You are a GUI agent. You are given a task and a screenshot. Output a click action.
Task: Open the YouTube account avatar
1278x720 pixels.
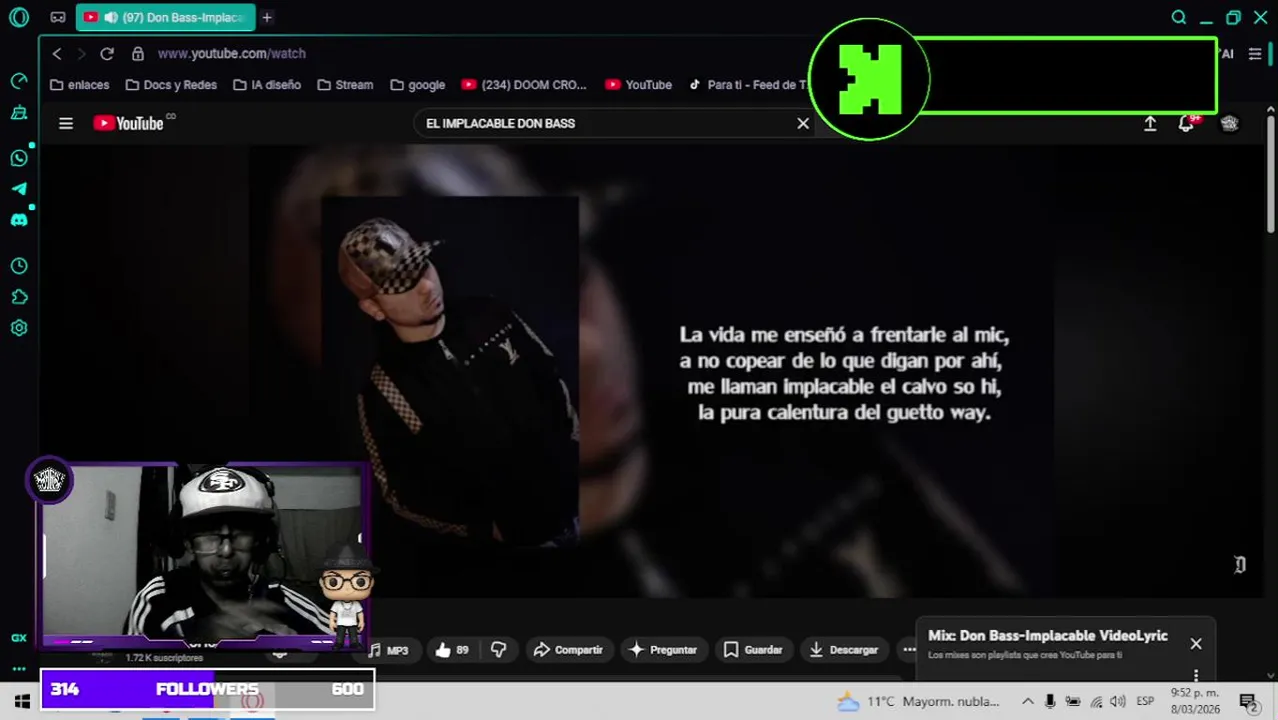pyautogui.click(x=1230, y=123)
